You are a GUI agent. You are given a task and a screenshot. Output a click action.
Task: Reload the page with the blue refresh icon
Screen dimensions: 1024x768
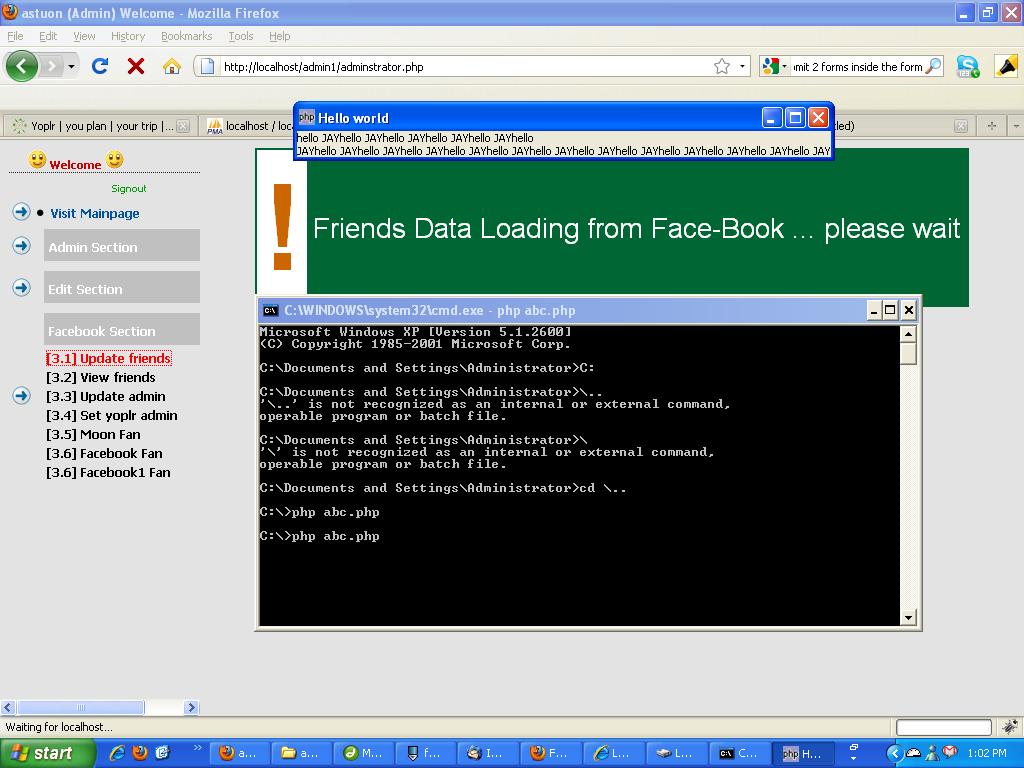click(100, 66)
